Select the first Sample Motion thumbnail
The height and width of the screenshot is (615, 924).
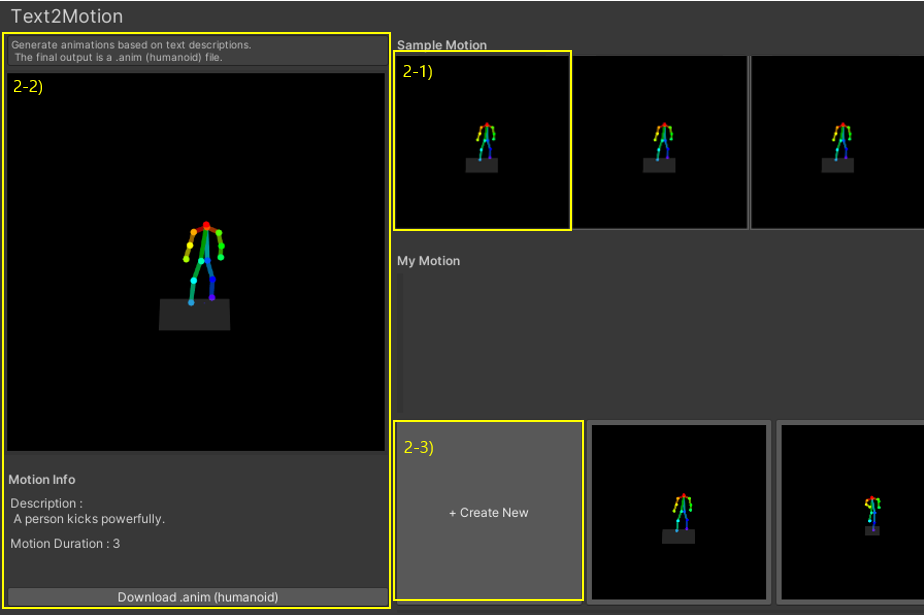pos(483,141)
